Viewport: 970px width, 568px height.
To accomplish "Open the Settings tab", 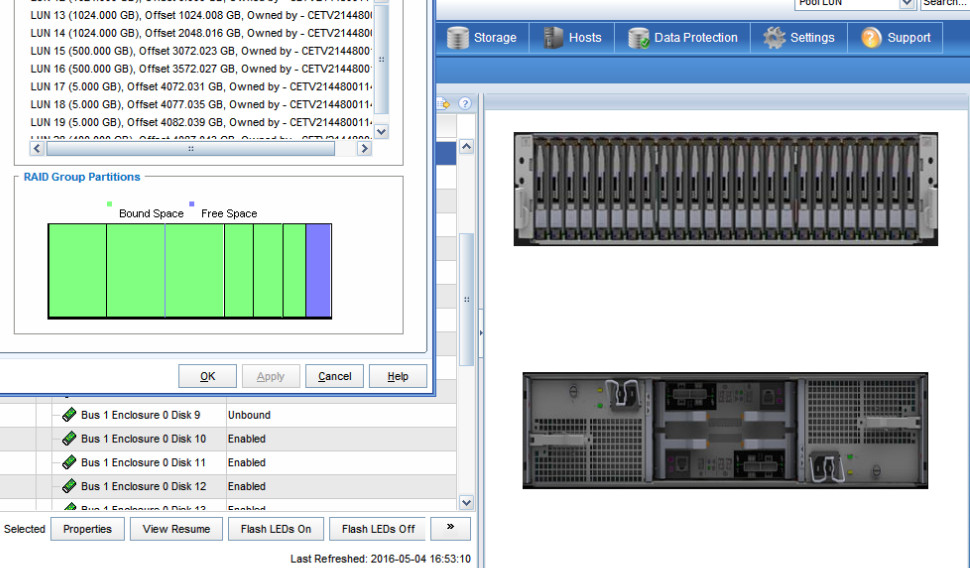I will (799, 38).
